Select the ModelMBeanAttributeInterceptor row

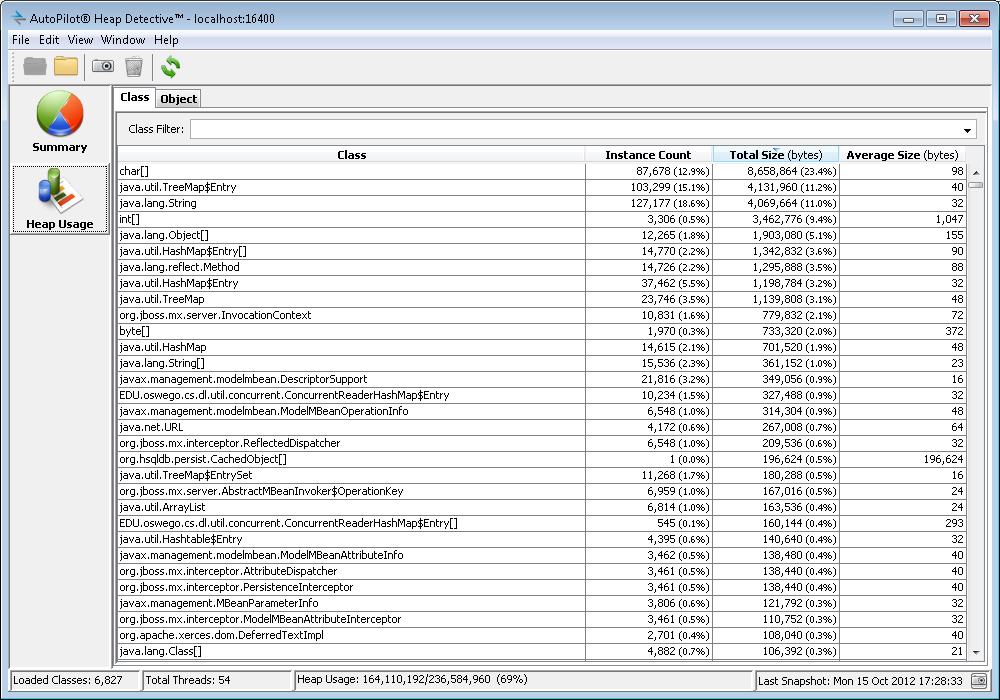click(x=542, y=619)
